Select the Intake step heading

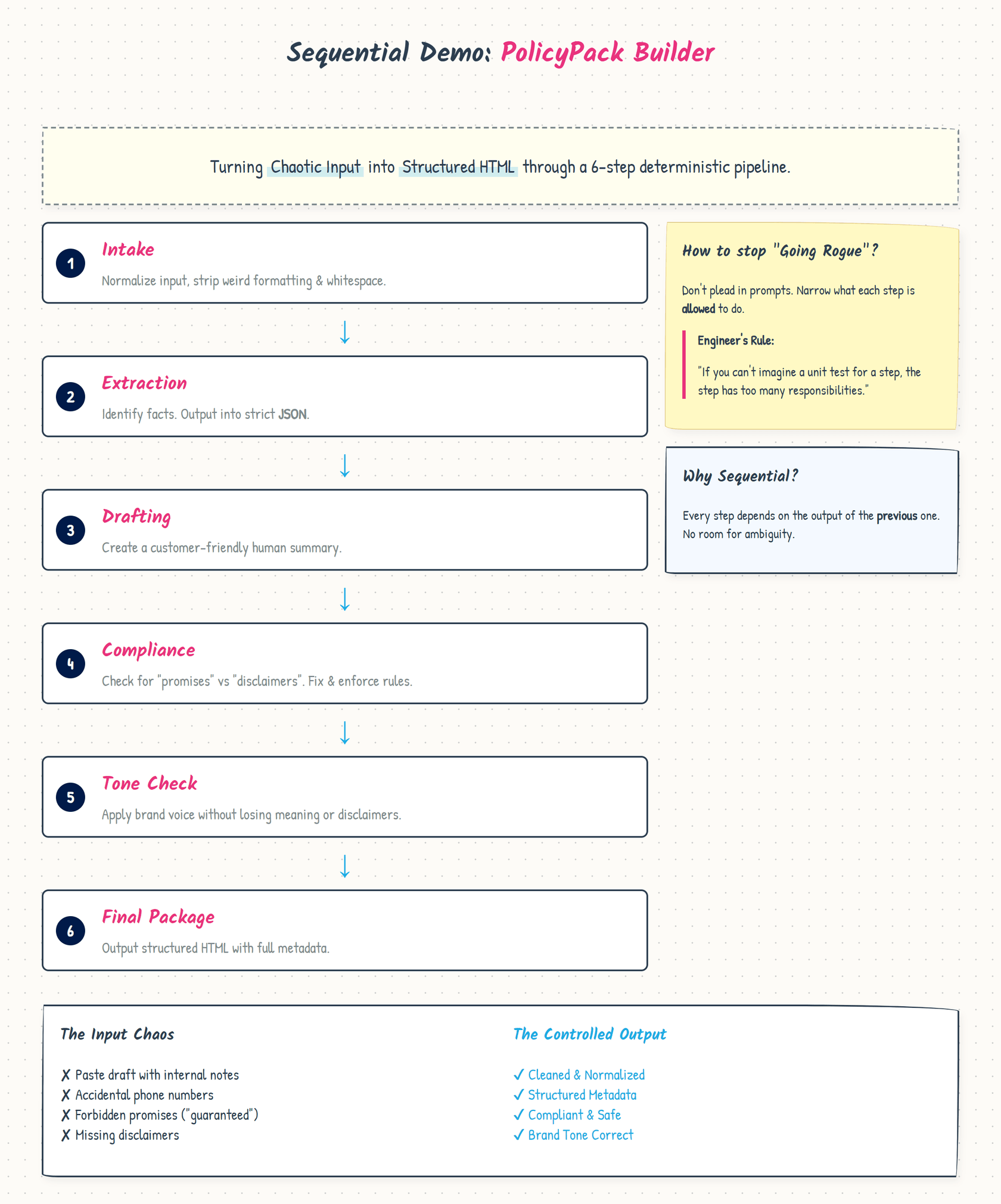click(128, 249)
